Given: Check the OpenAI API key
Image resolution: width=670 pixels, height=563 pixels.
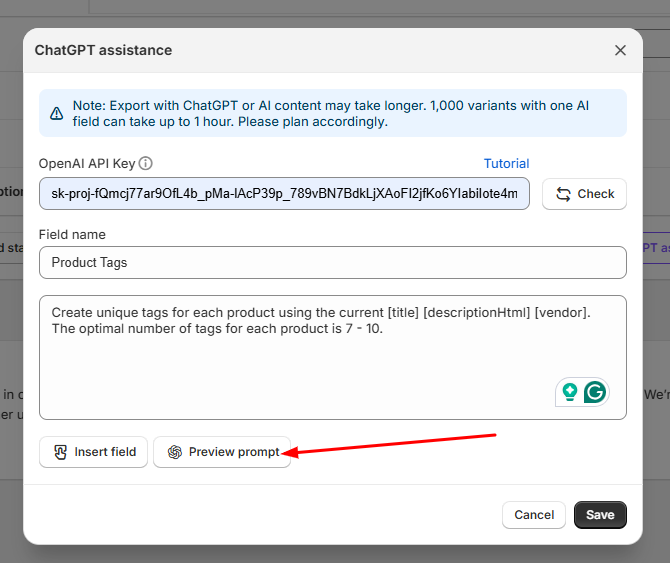Looking at the screenshot, I should coord(584,194).
